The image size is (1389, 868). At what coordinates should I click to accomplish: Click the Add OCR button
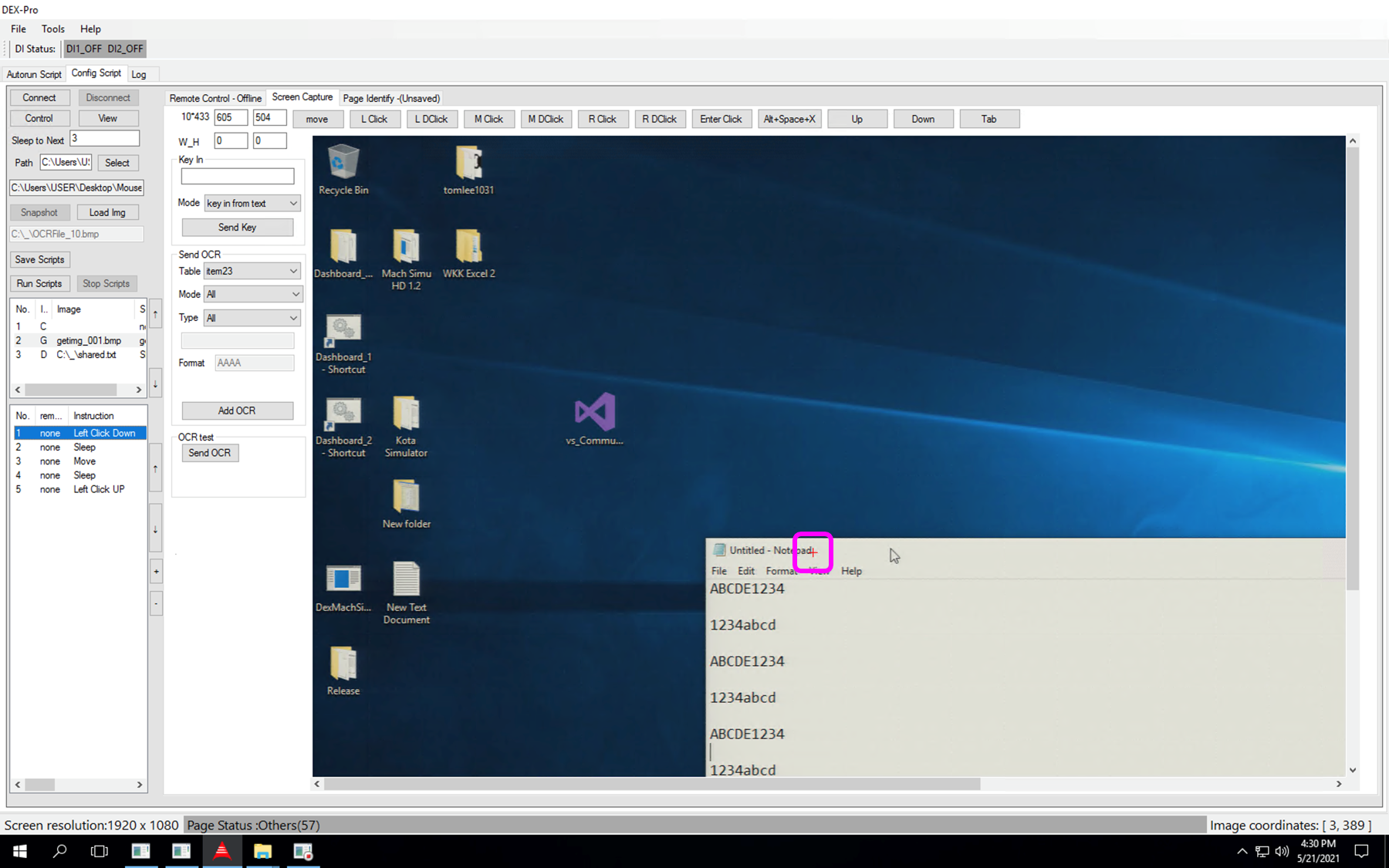[238, 410]
